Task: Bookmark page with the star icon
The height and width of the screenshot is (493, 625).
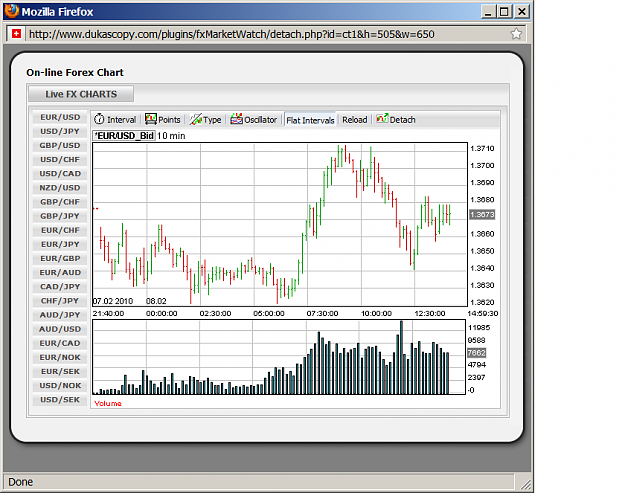Action: pyautogui.click(x=516, y=34)
